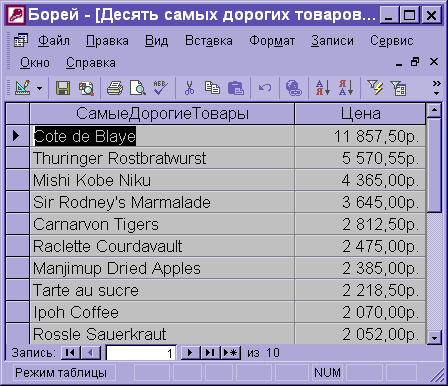The image size is (448, 386).
Task: Click Filter by Selection icon
Action: point(375,88)
